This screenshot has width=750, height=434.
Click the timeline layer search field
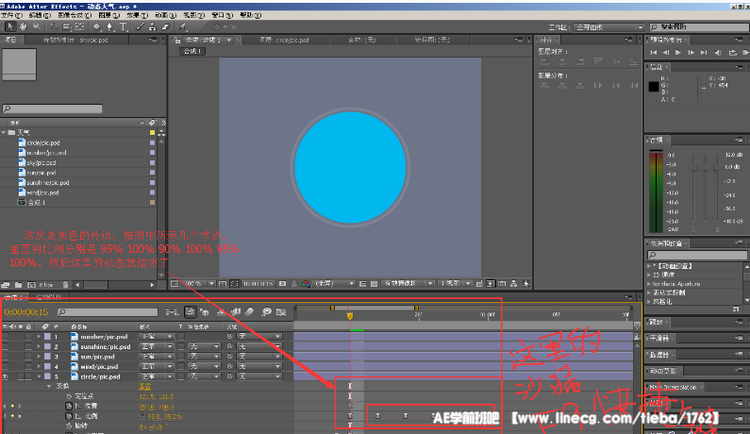(108, 312)
